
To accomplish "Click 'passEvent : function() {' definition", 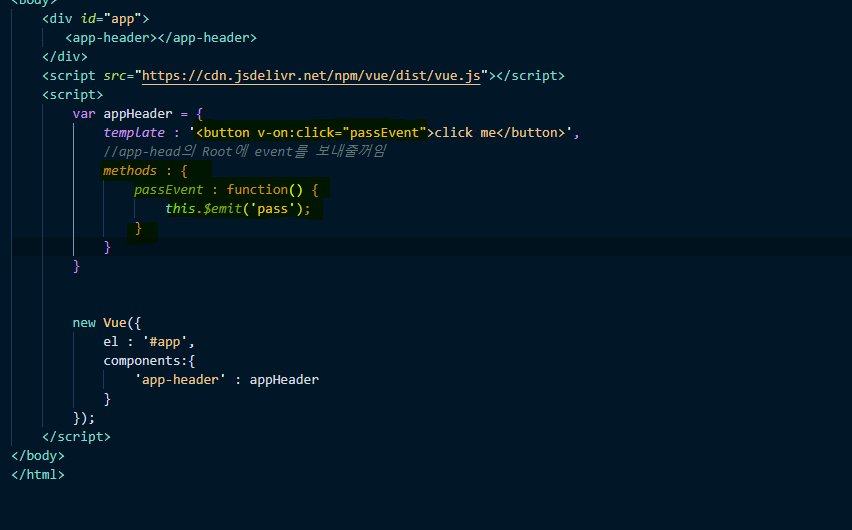I will (226, 190).
